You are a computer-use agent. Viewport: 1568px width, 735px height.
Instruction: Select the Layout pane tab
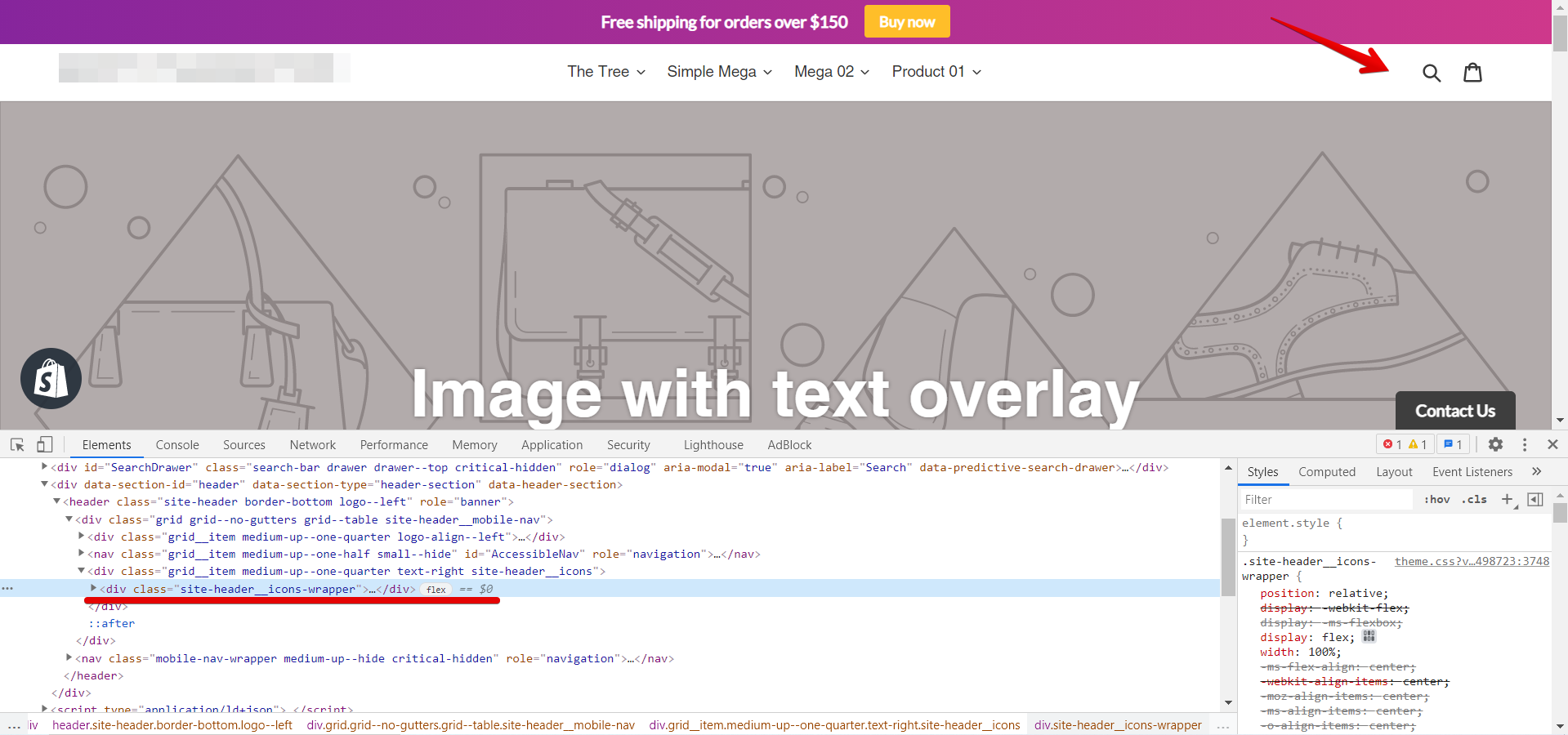(x=1394, y=471)
